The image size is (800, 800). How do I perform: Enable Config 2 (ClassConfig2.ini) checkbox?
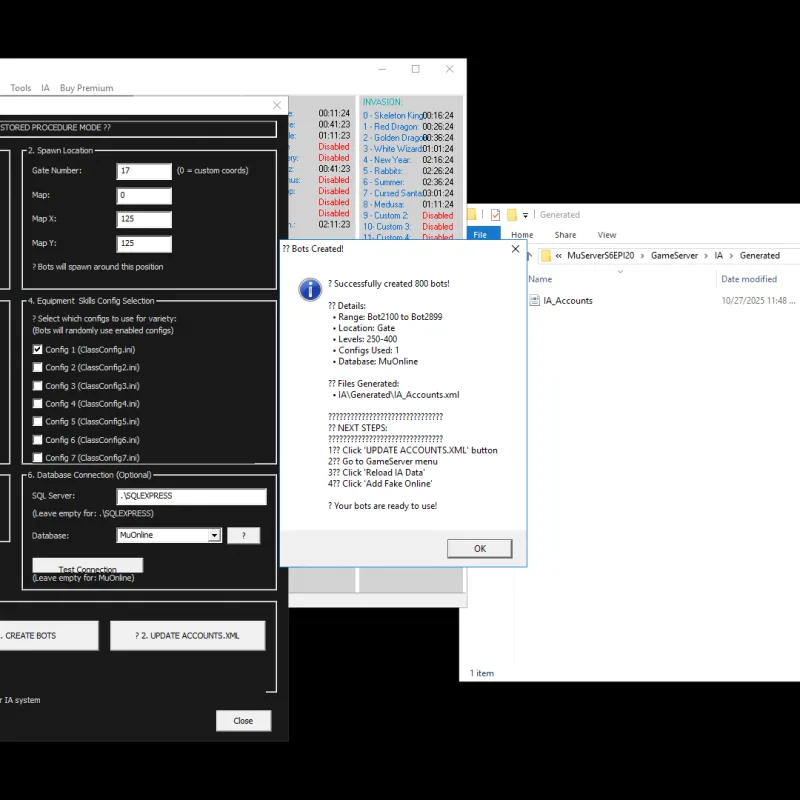tap(37, 367)
